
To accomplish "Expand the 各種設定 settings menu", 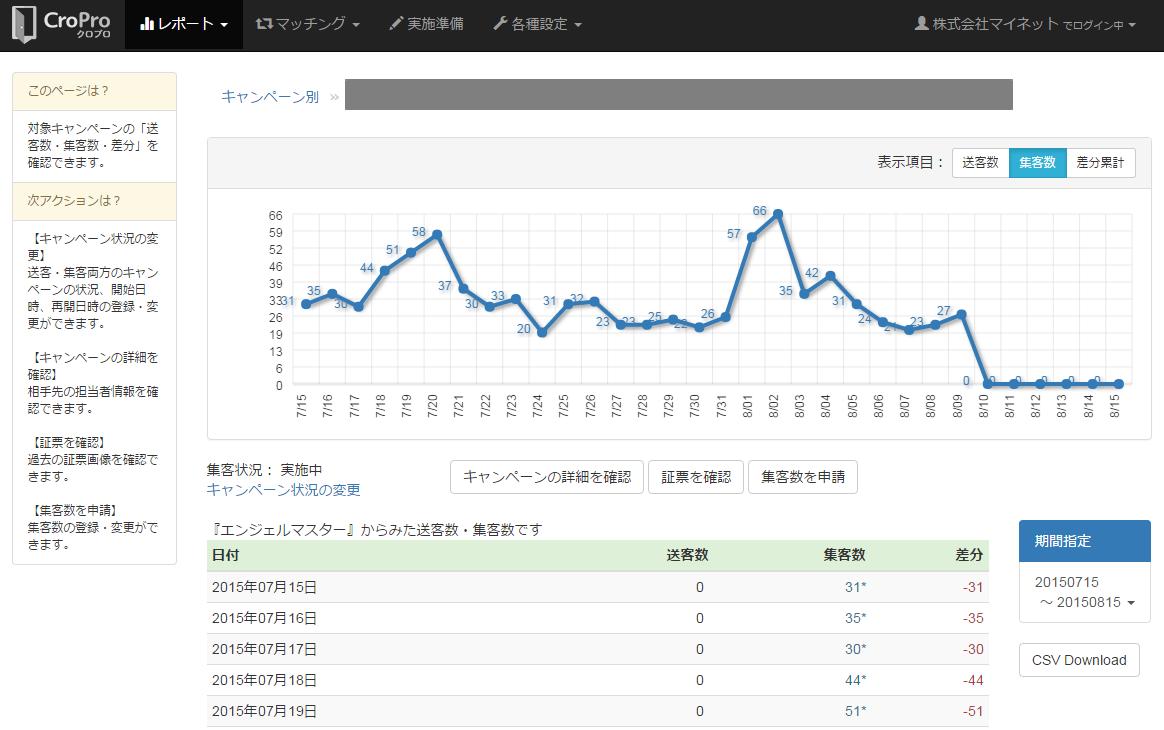I will [537, 24].
